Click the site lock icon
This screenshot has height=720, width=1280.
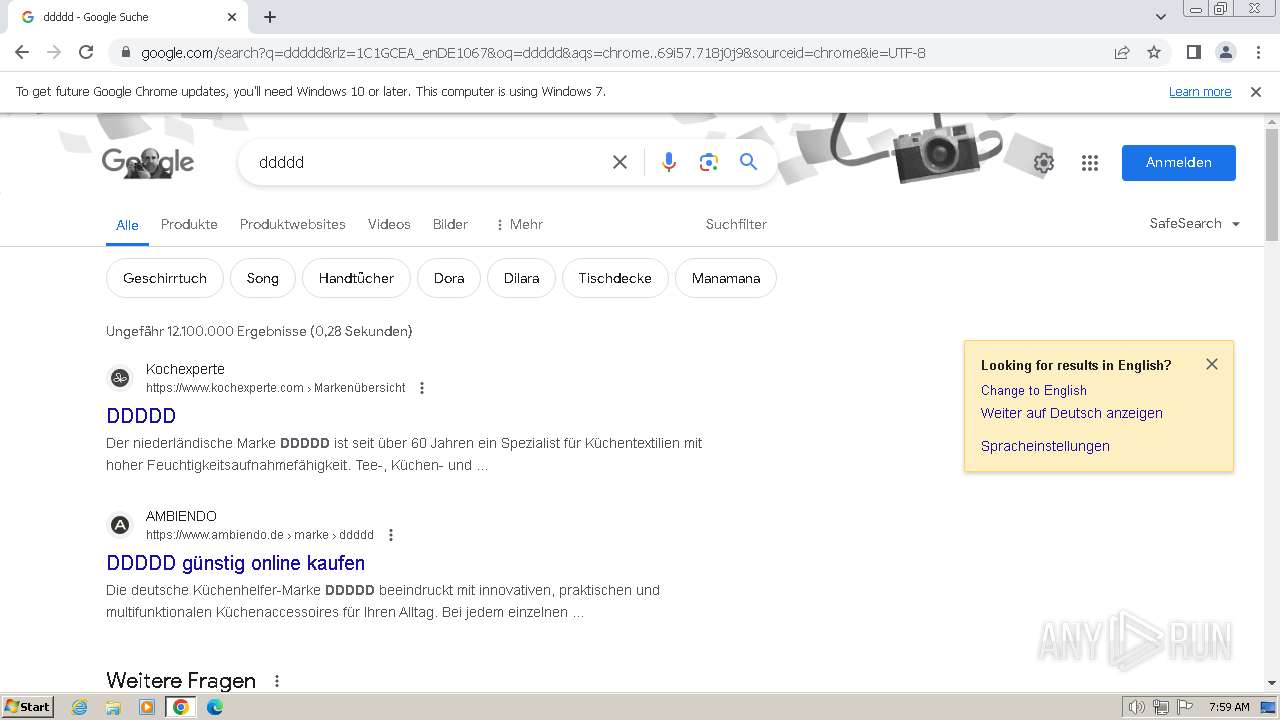[125, 52]
